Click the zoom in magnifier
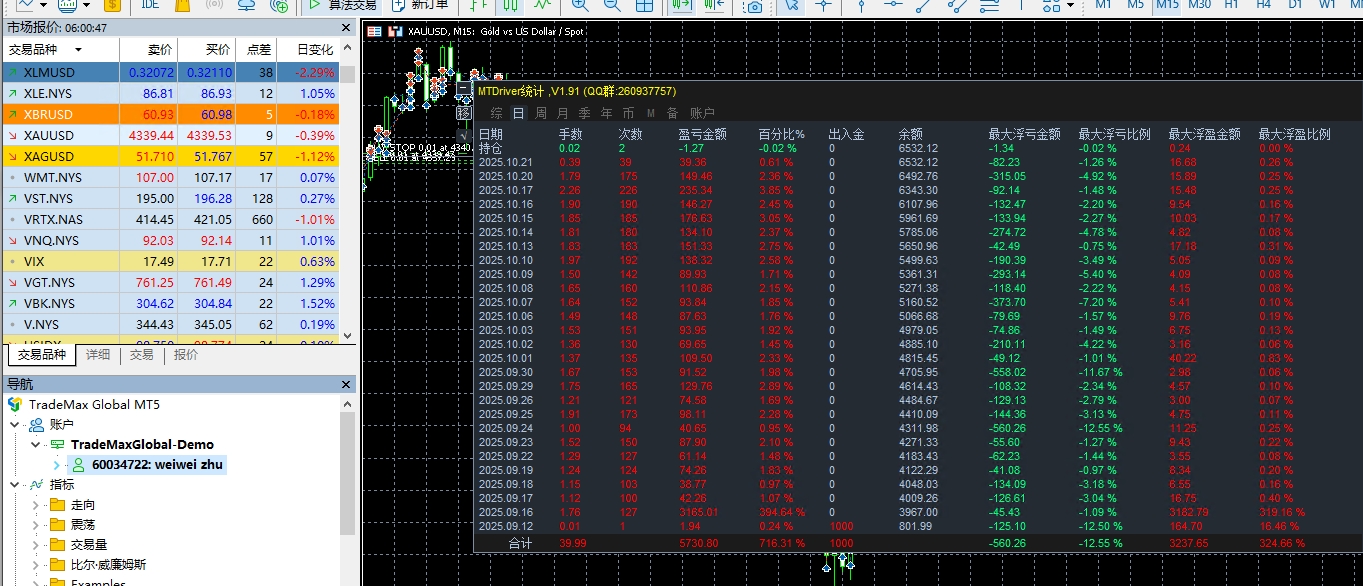 pyautogui.click(x=579, y=6)
